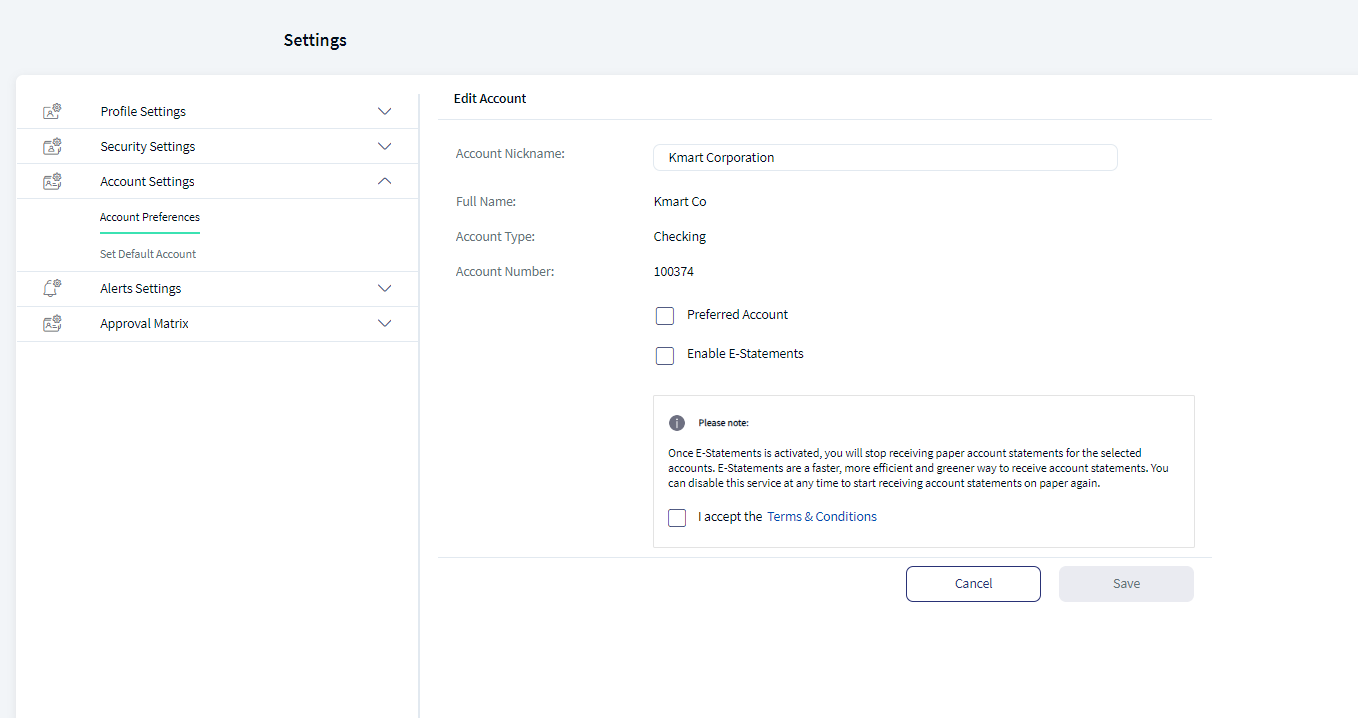Image resolution: width=1358 pixels, height=718 pixels.
Task: Tick the Preferred Account checkbox
Action: (x=665, y=316)
